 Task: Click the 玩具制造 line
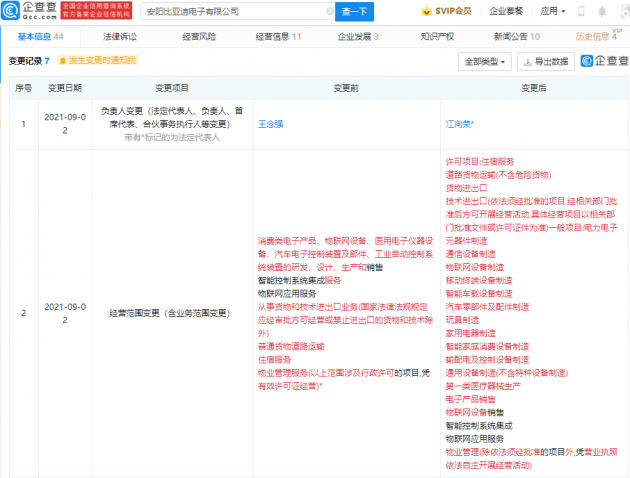462,320
